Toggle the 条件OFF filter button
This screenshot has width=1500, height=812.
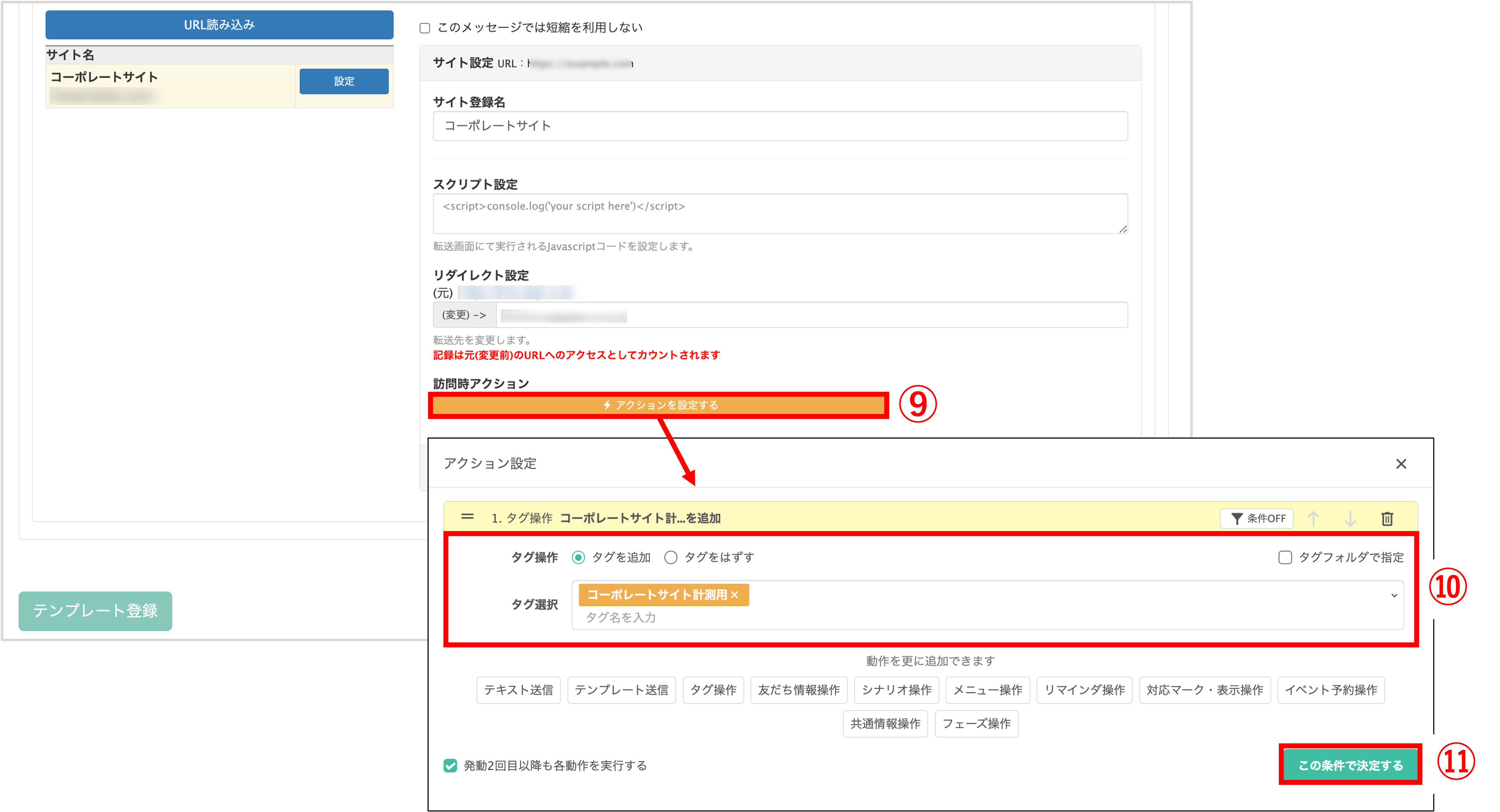(1257, 518)
